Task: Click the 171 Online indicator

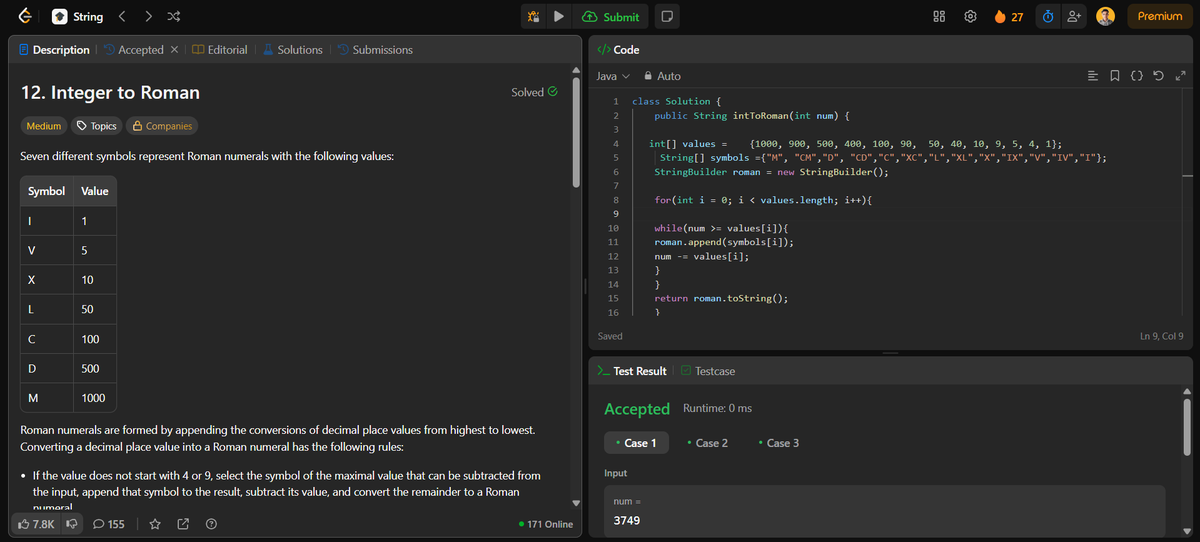Action: click(x=546, y=524)
